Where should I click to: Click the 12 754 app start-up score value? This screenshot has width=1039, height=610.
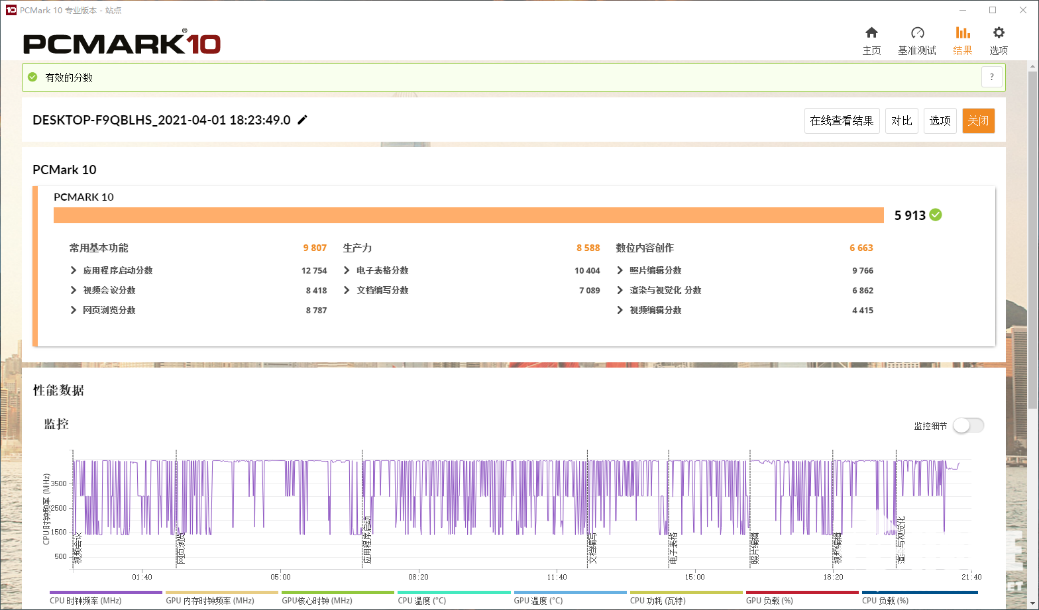click(x=314, y=270)
